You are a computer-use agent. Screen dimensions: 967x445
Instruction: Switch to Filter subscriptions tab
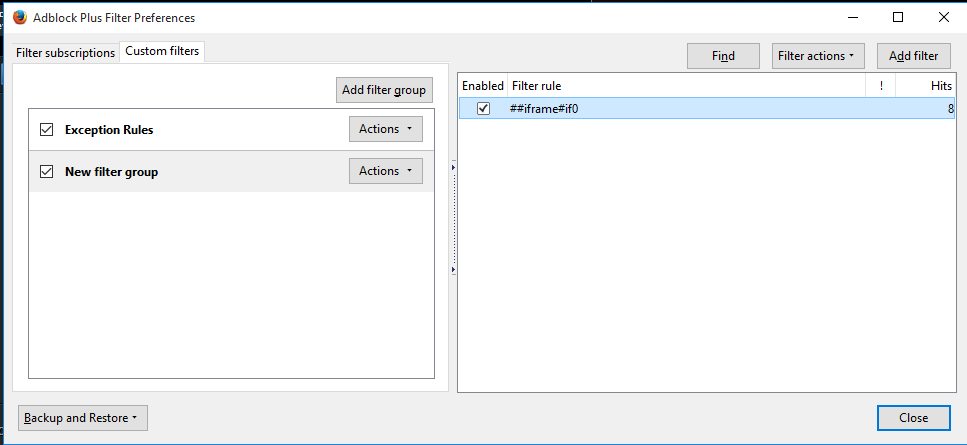coord(65,53)
